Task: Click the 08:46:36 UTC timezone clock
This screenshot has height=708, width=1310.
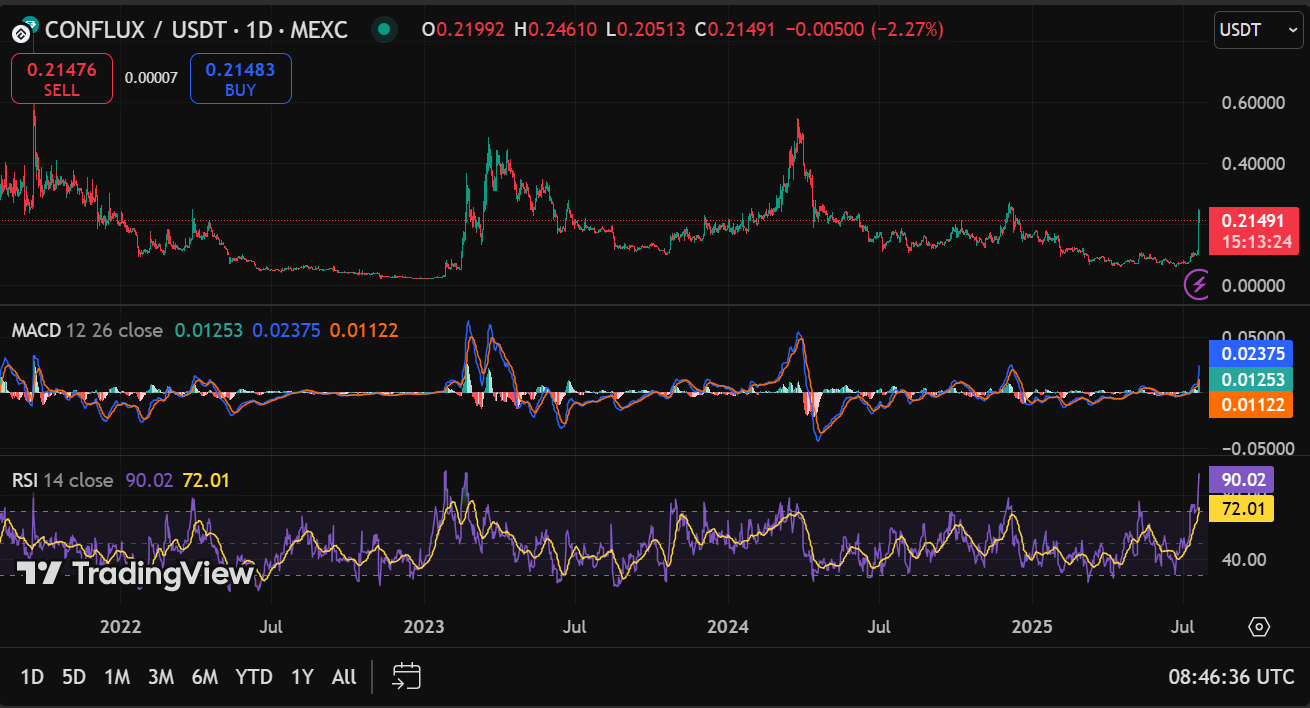Action: coord(1232,677)
